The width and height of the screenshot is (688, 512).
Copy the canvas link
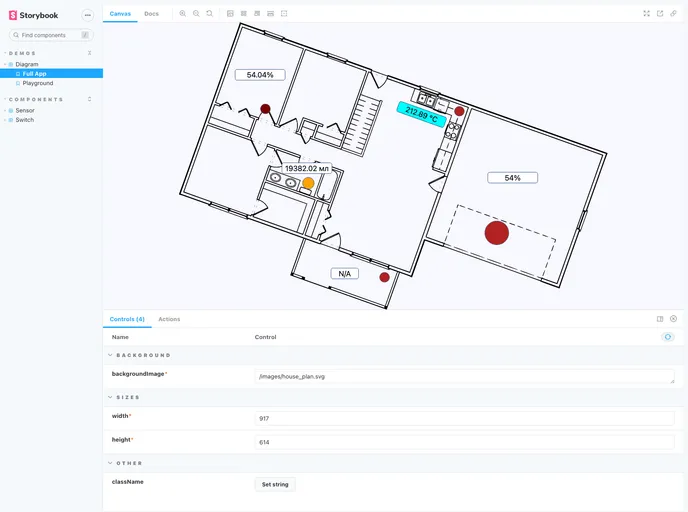click(x=674, y=14)
